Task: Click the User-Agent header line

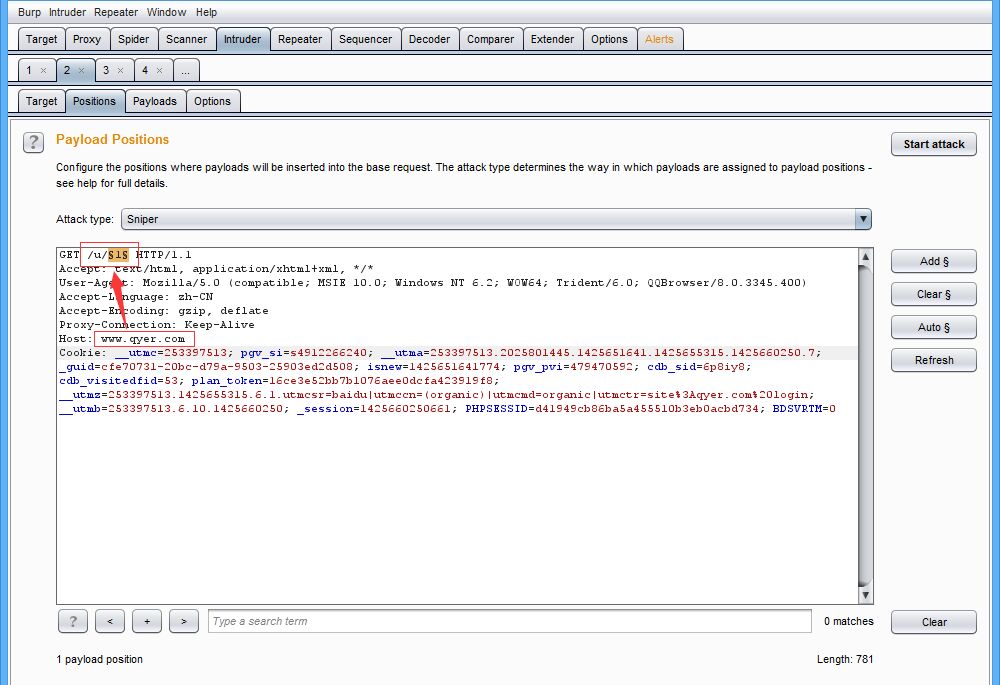Action: pos(432,283)
